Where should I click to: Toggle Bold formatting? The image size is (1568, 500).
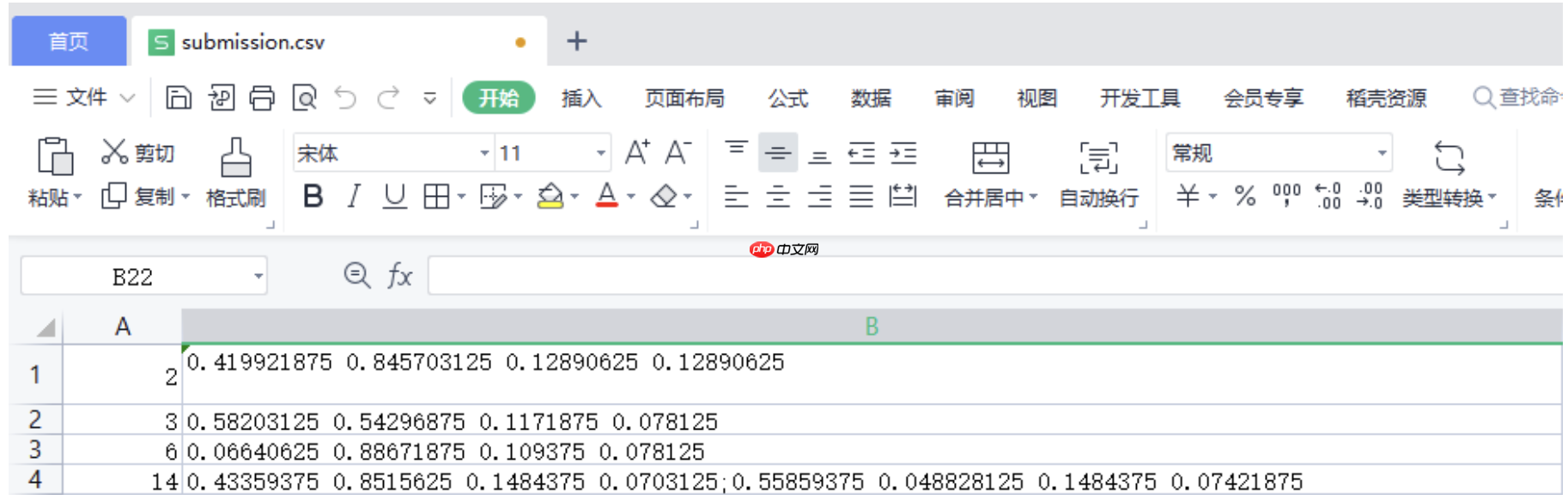click(313, 197)
